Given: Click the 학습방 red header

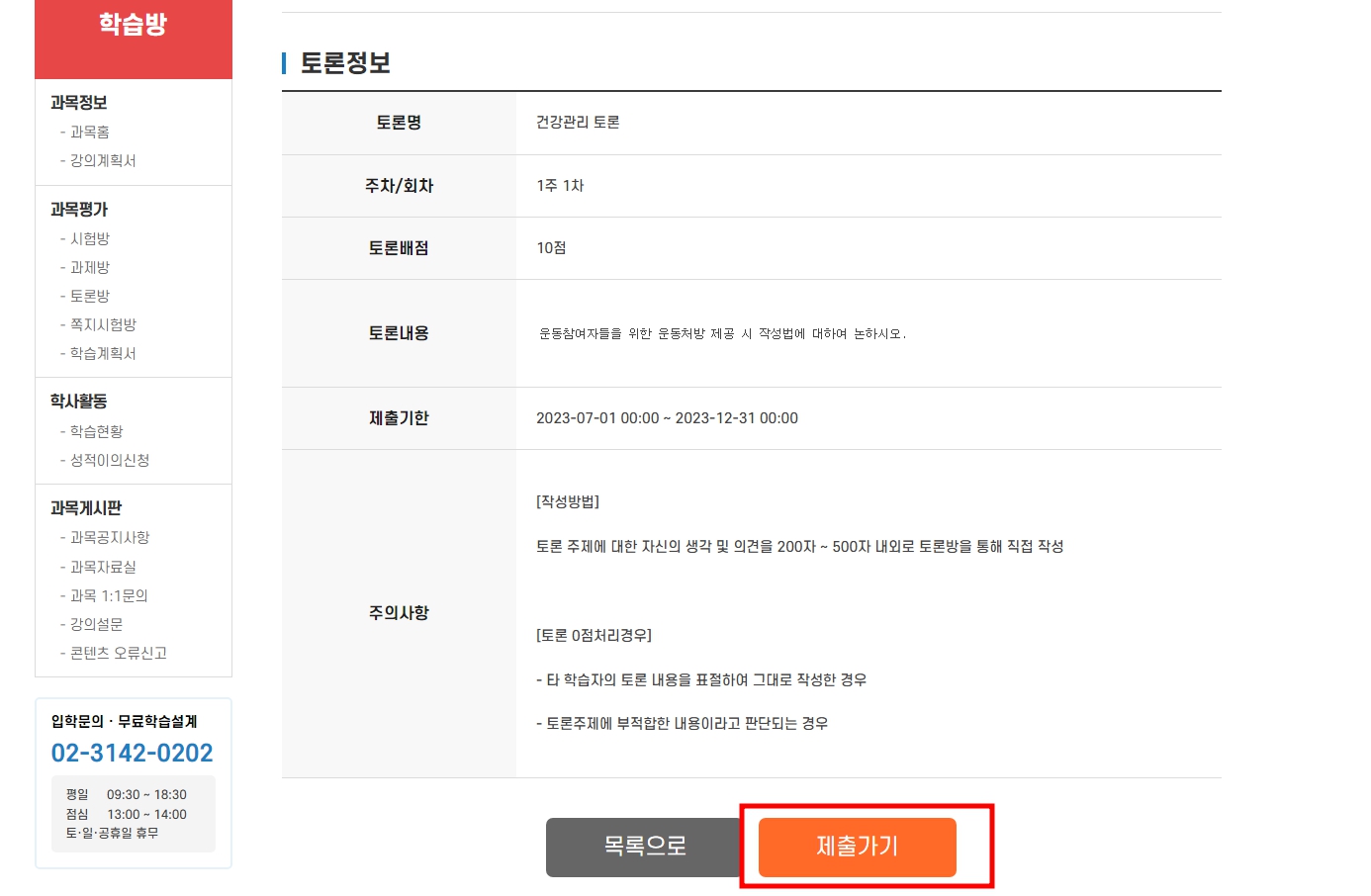Looking at the screenshot, I should (x=134, y=26).
